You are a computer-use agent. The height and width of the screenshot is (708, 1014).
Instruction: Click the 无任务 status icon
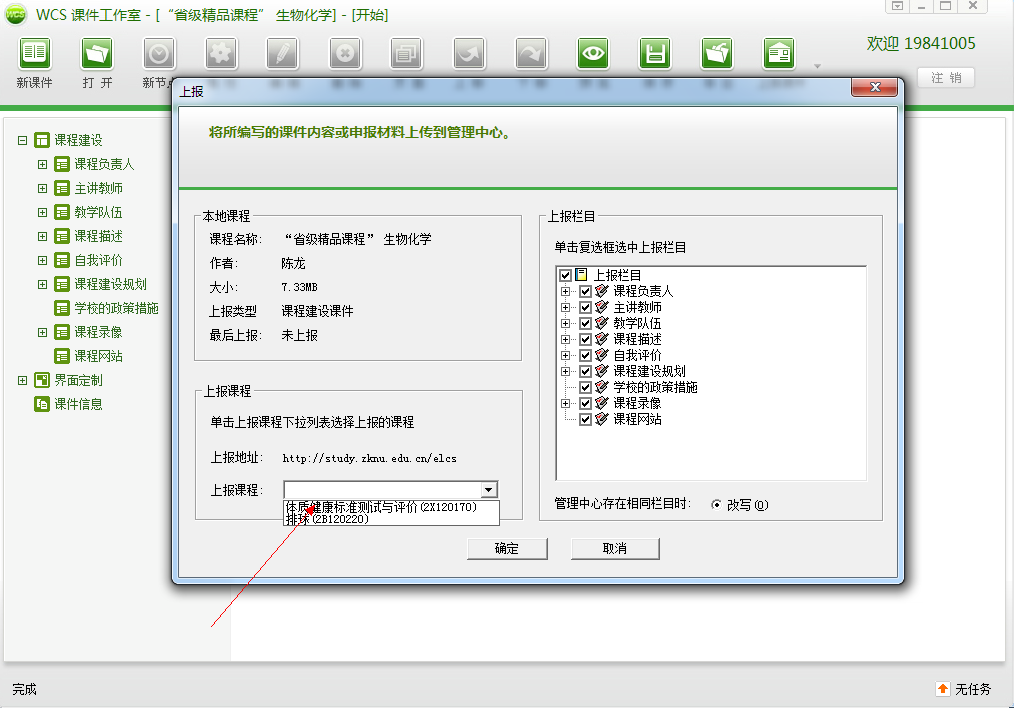pos(942,689)
